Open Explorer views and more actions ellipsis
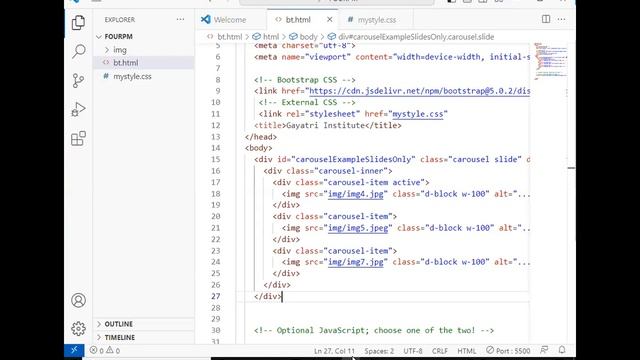Screen dimensions: 640x360 [180, 19]
